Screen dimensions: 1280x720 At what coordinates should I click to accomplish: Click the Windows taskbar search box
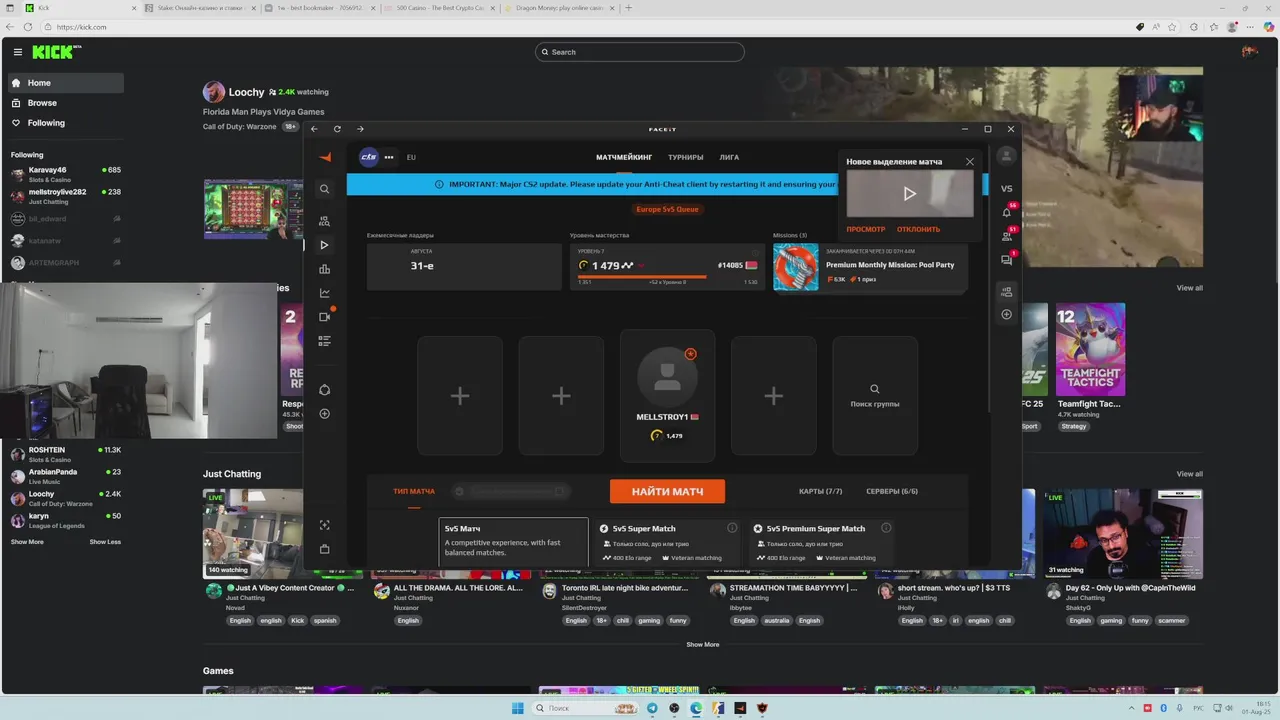pos(586,708)
